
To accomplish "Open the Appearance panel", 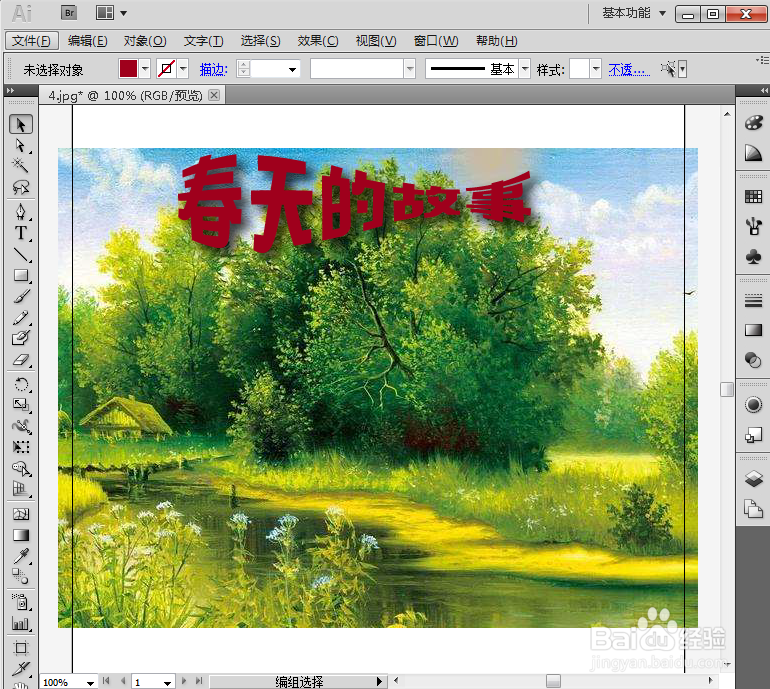I will pyautogui.click(x=753, y=405).
